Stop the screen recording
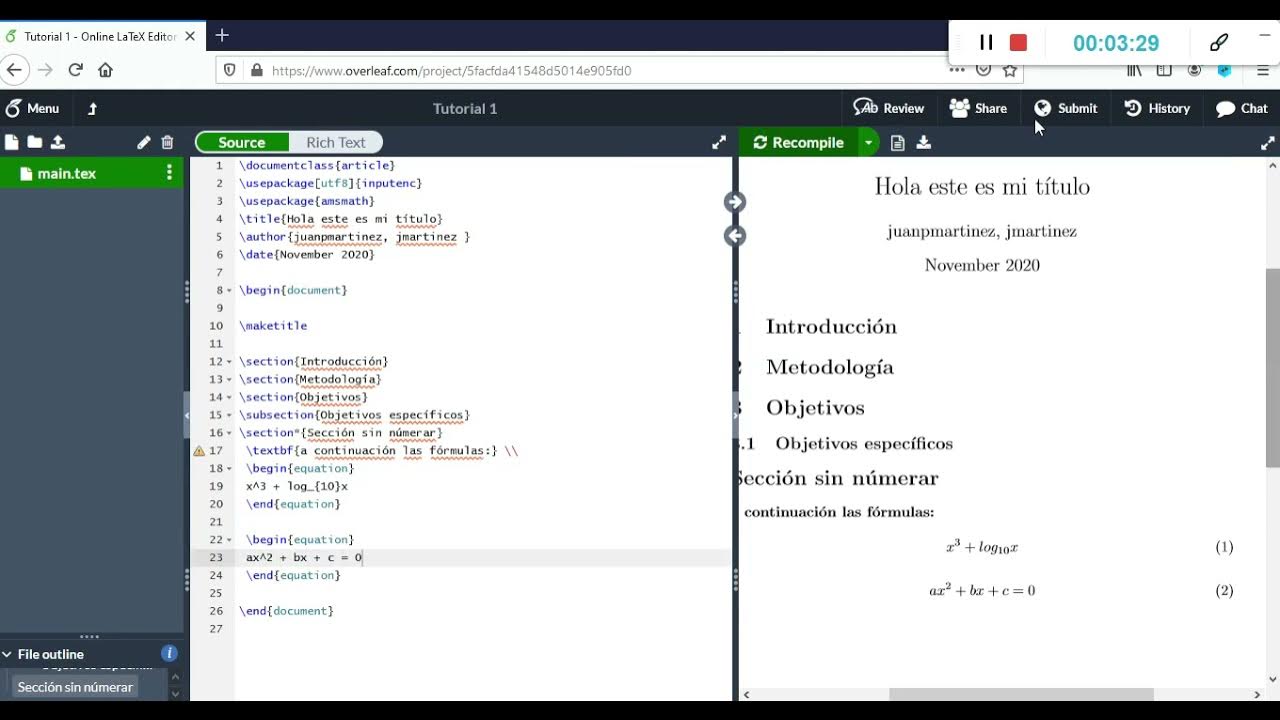 click(x=1018, y=43)
